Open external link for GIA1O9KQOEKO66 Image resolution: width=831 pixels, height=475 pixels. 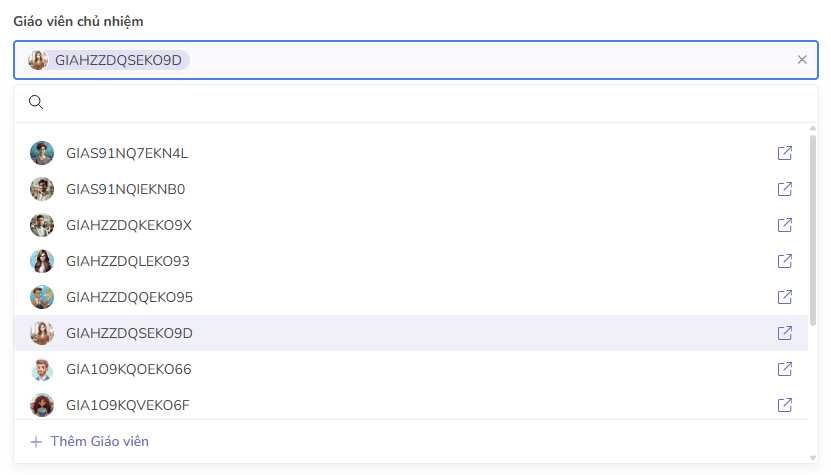pyautogui.click(x=785, y=369)
